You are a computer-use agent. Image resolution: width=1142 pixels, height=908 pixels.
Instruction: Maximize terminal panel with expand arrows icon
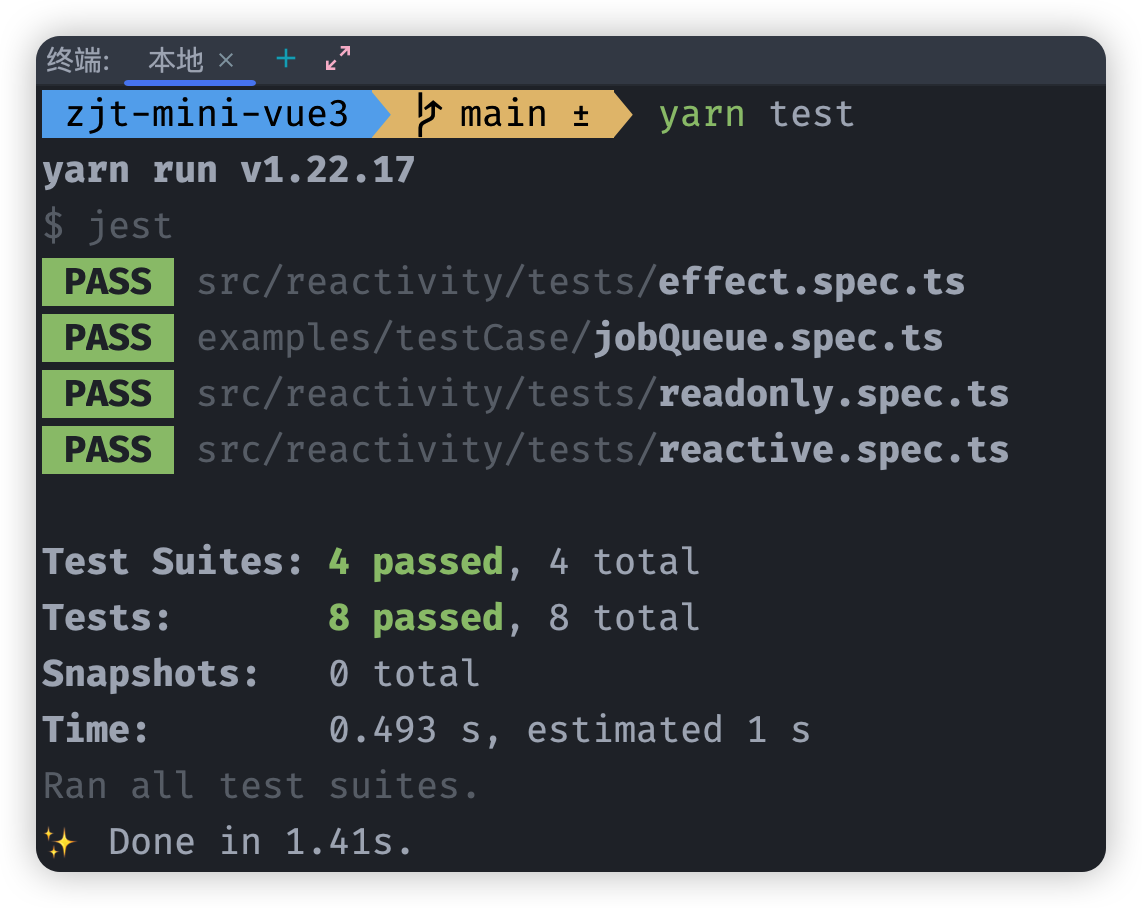tap(338, 58)
